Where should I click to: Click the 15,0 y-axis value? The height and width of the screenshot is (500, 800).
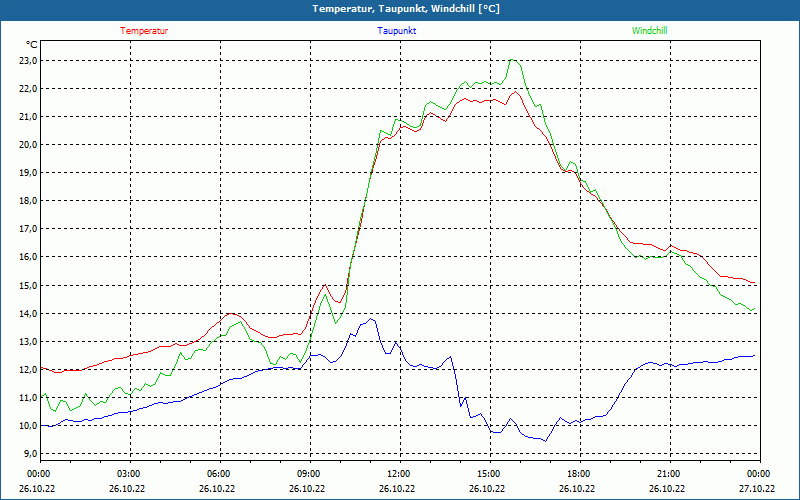[28, 286]
